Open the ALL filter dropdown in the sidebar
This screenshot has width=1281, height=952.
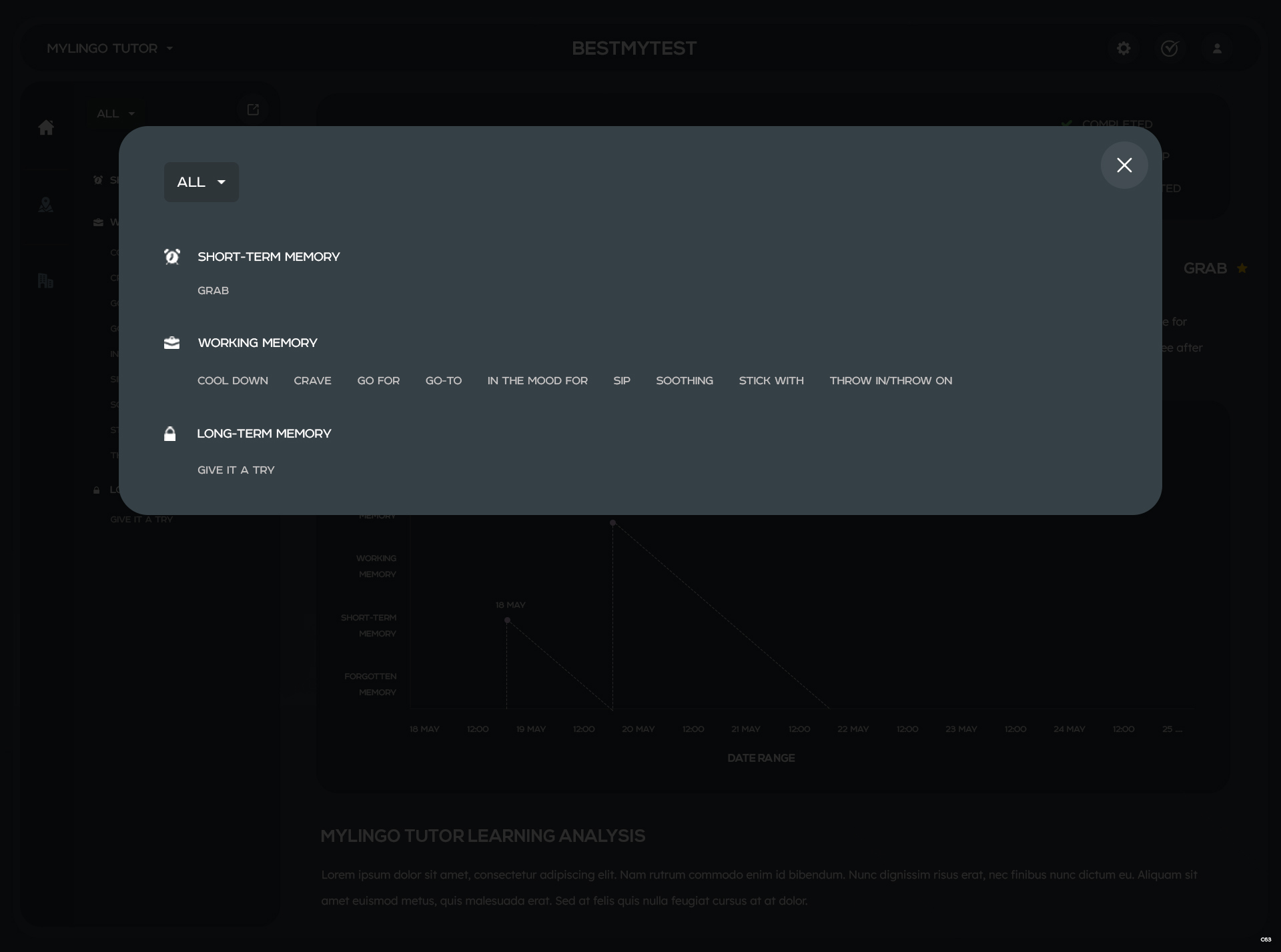pyautogui.click(x=115, y=113)
